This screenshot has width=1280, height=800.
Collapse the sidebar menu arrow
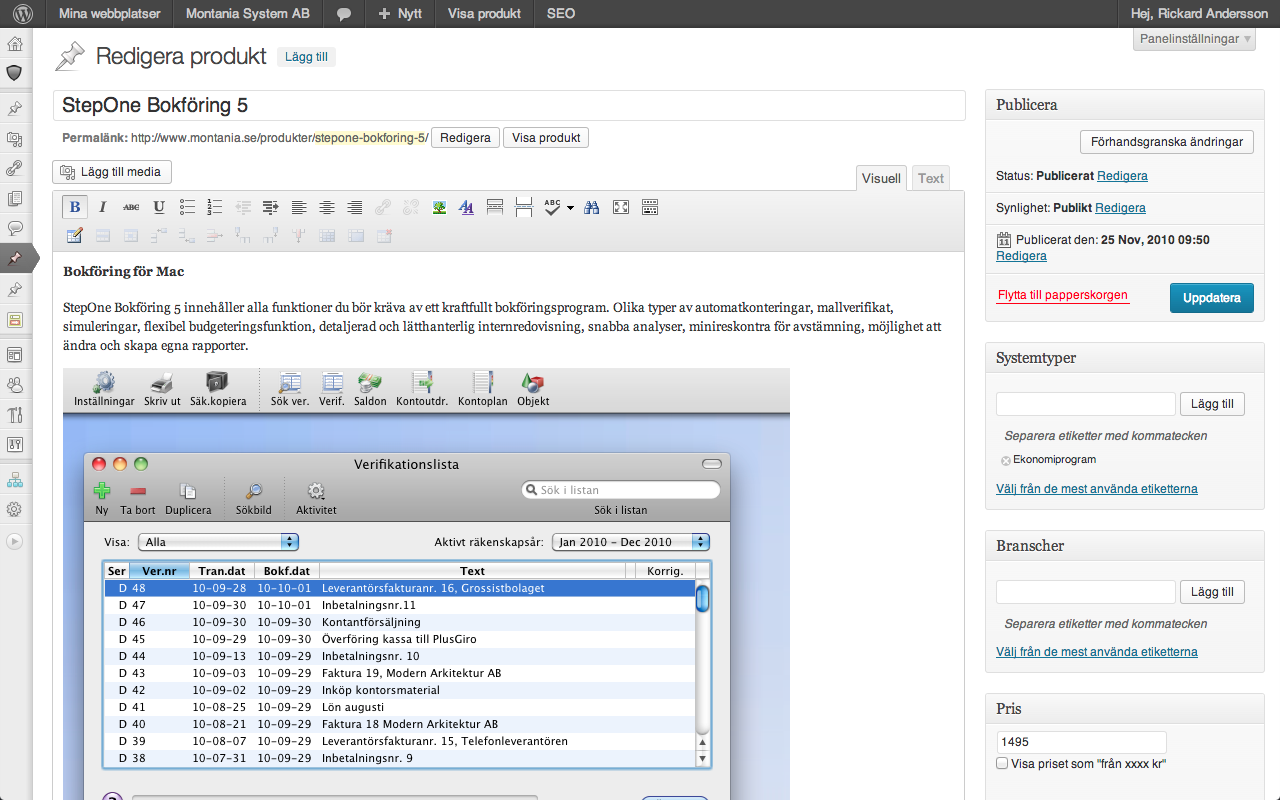[x=14, y=541]
